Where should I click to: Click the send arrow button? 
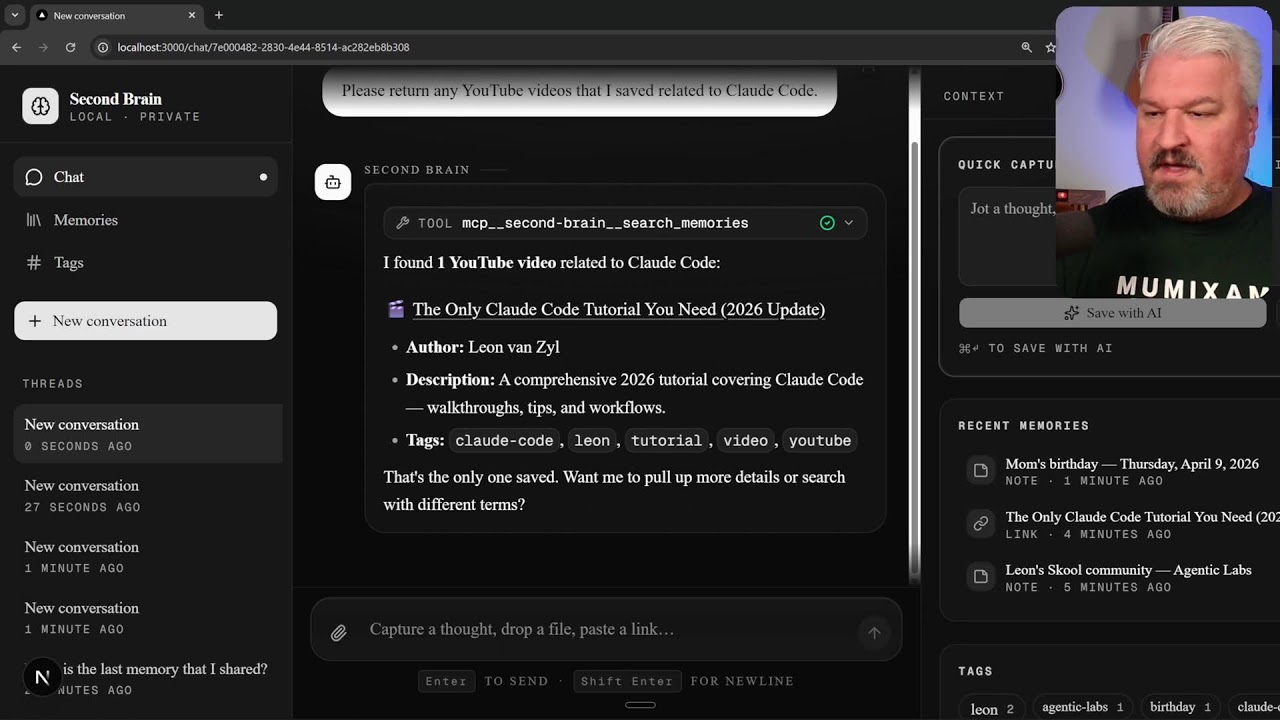874,632
